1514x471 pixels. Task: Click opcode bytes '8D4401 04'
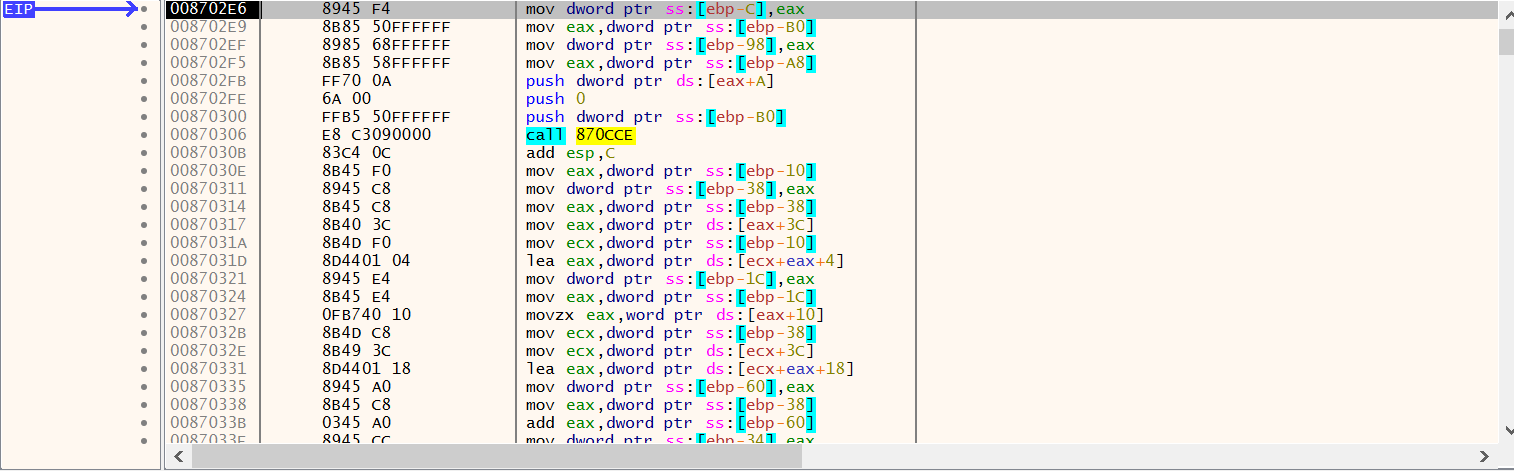[365, 261]
